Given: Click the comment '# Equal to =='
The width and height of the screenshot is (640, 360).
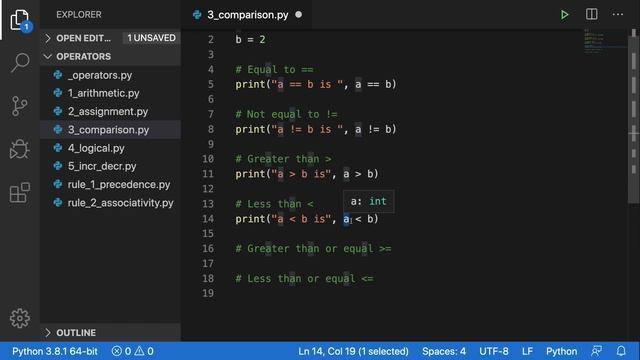Looking at the screenshot, I should pos(274,69).
